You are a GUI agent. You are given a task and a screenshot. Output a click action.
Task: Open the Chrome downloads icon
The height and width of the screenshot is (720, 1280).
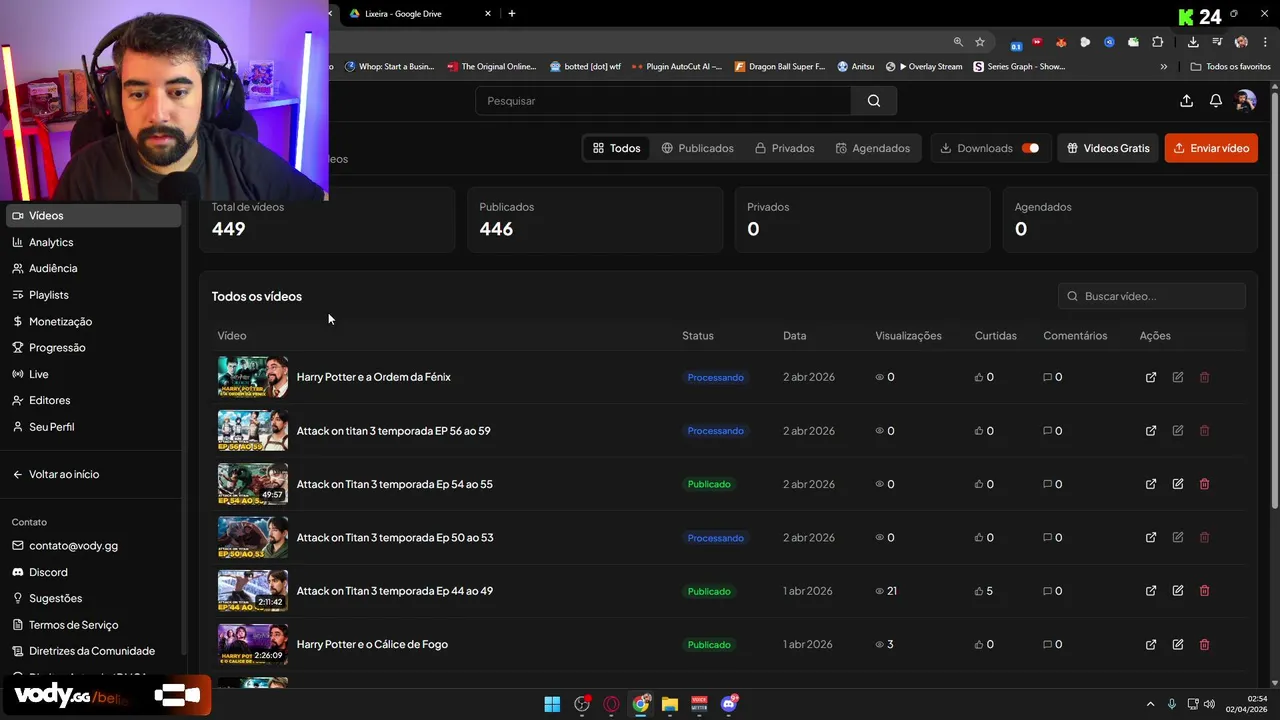pos(1193,42)
